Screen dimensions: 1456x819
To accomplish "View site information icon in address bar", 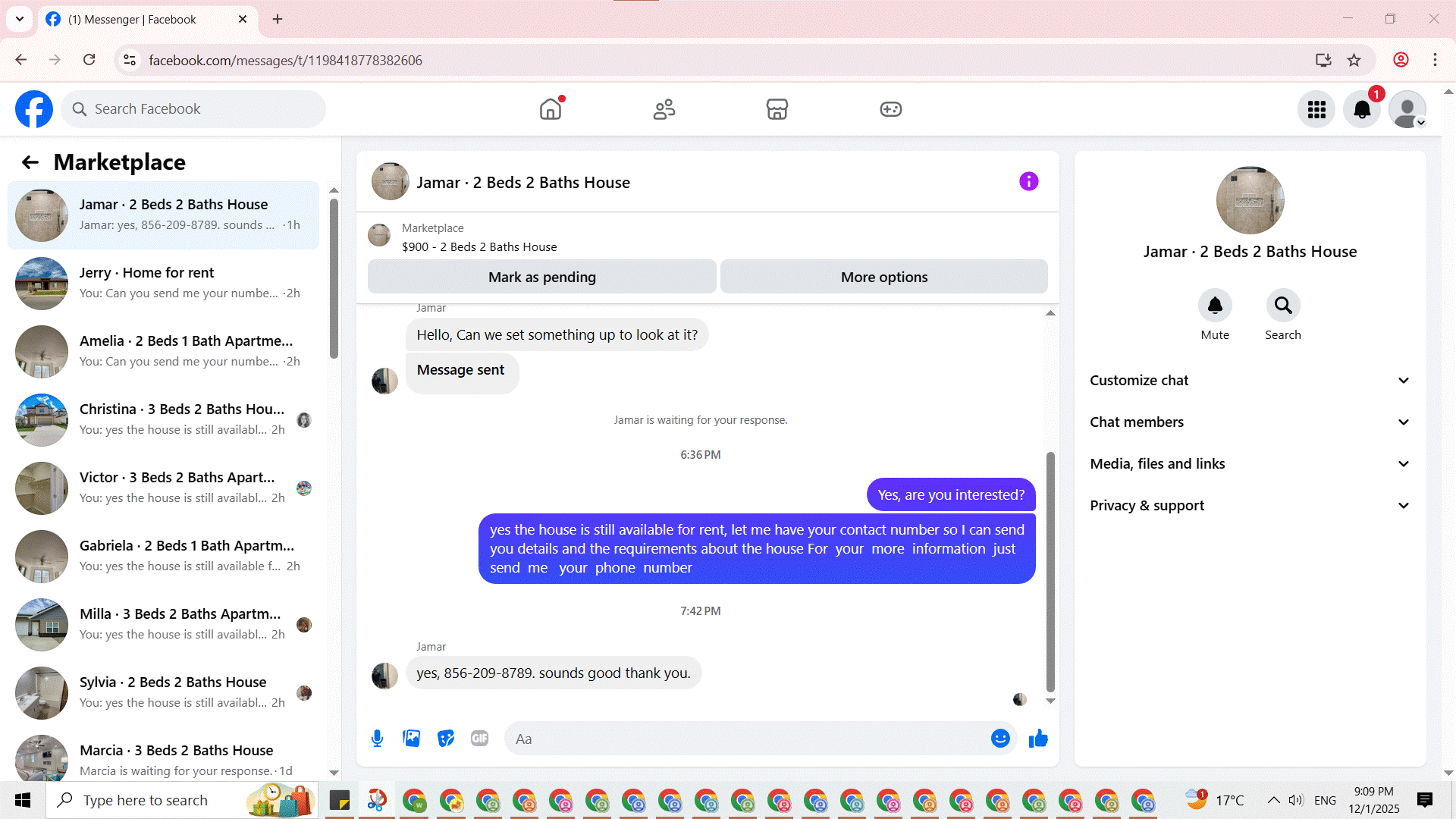I will point(130,60).
